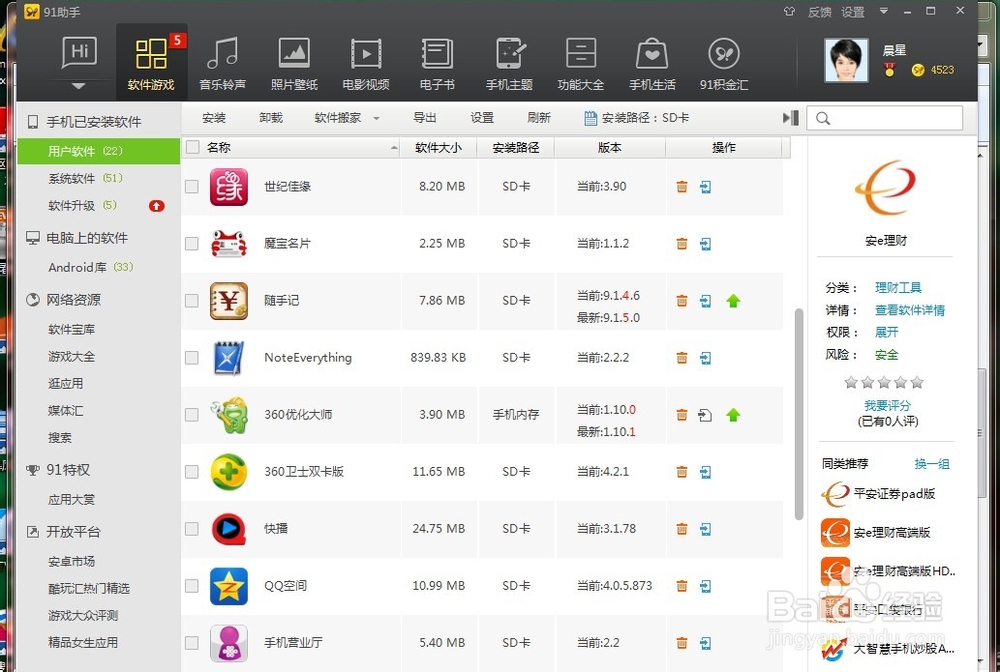Open 软件宝库 in the sidebar

coord(71,330)
